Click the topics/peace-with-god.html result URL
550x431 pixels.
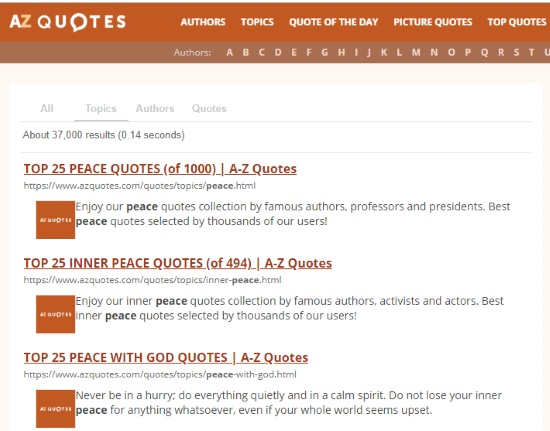click(160, 375)
